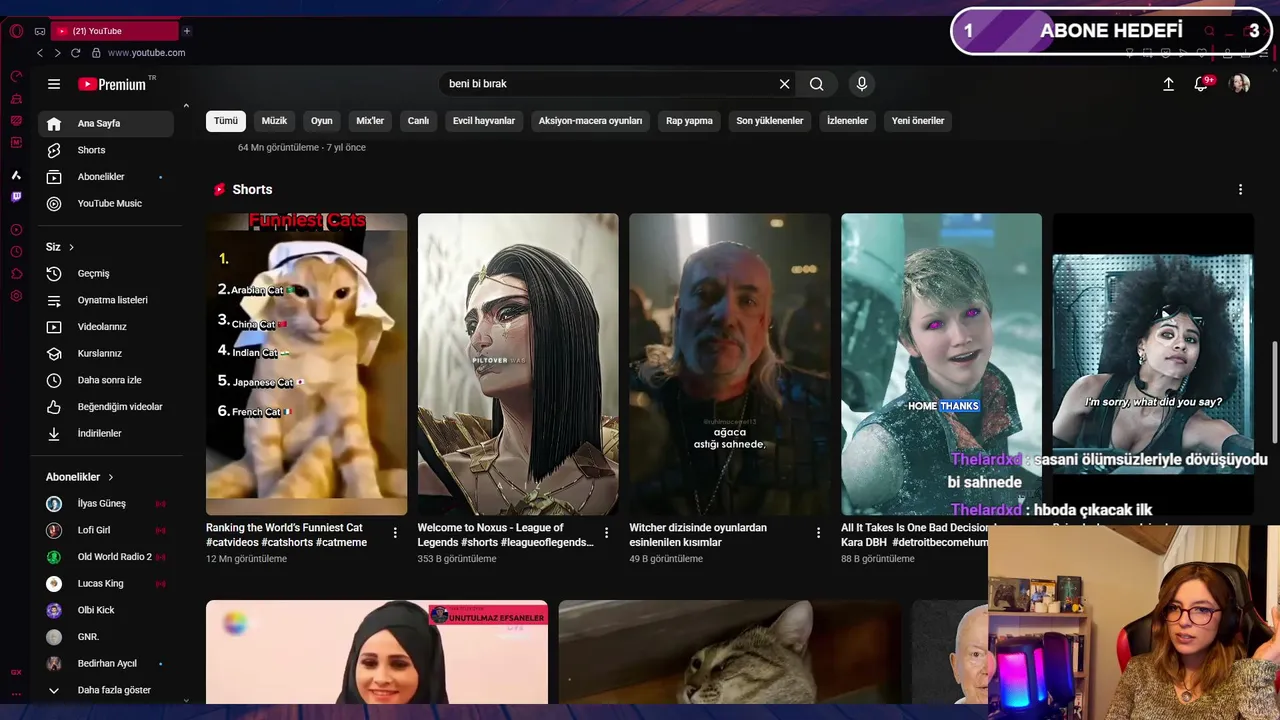Open a new browser tab

click(x=186, y=31)
